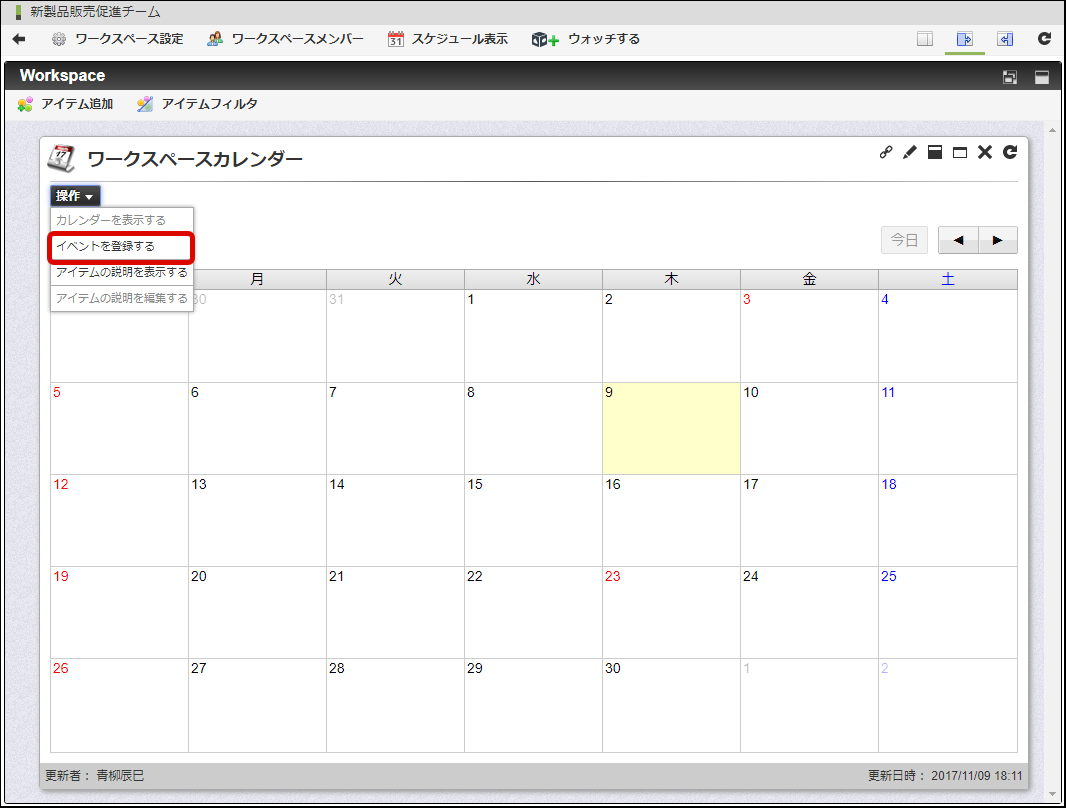
Task: Click the アイテム追加 icon
Action: click(25, 104)
